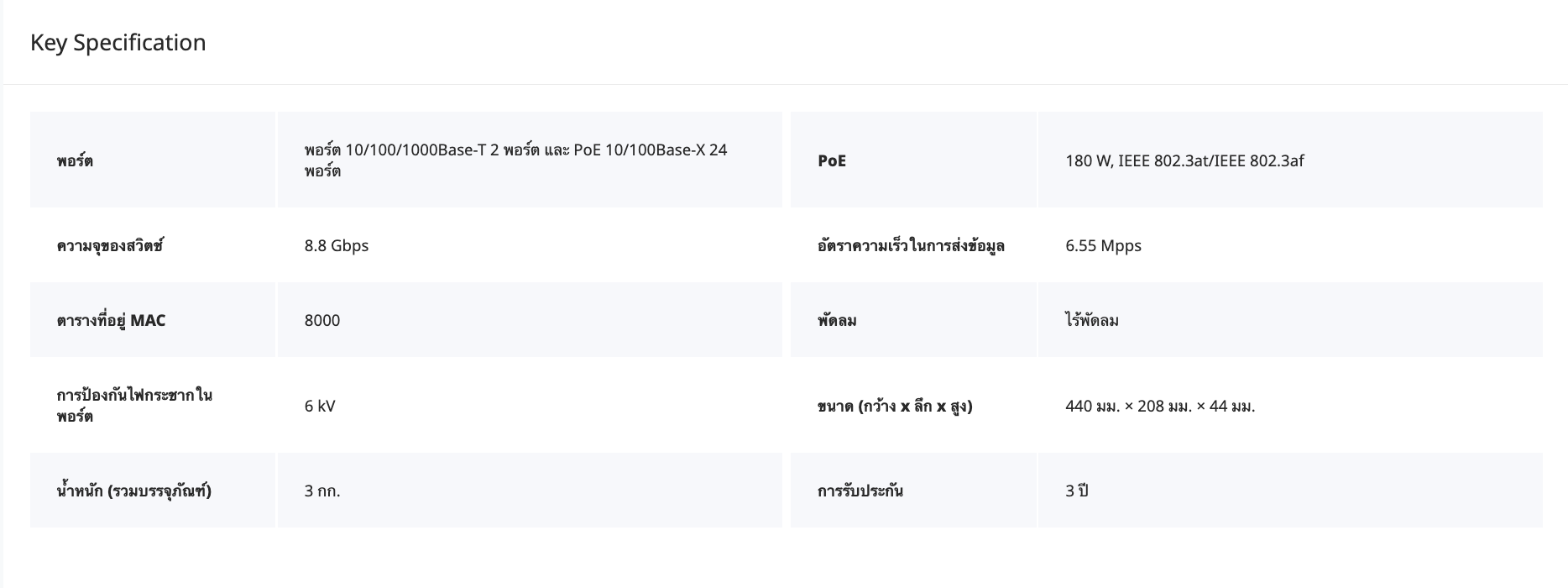Click the ความจุของสวิตช์ label
This screenshot has width=1568, height=588.
point(110,246)
